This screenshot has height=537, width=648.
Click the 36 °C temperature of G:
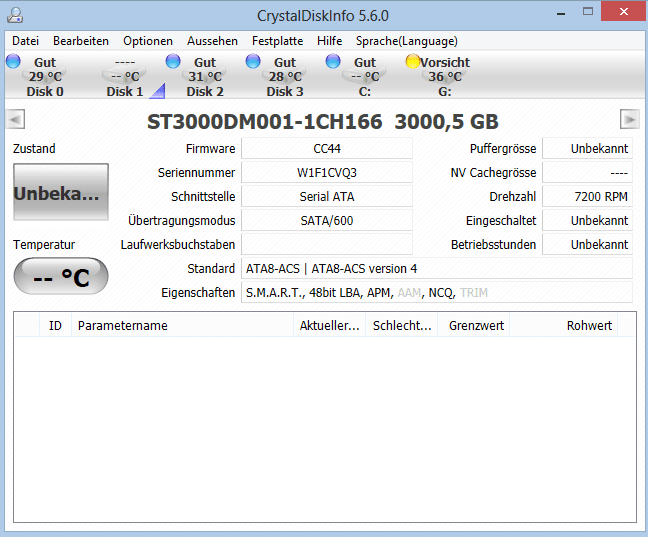[445, 76]
